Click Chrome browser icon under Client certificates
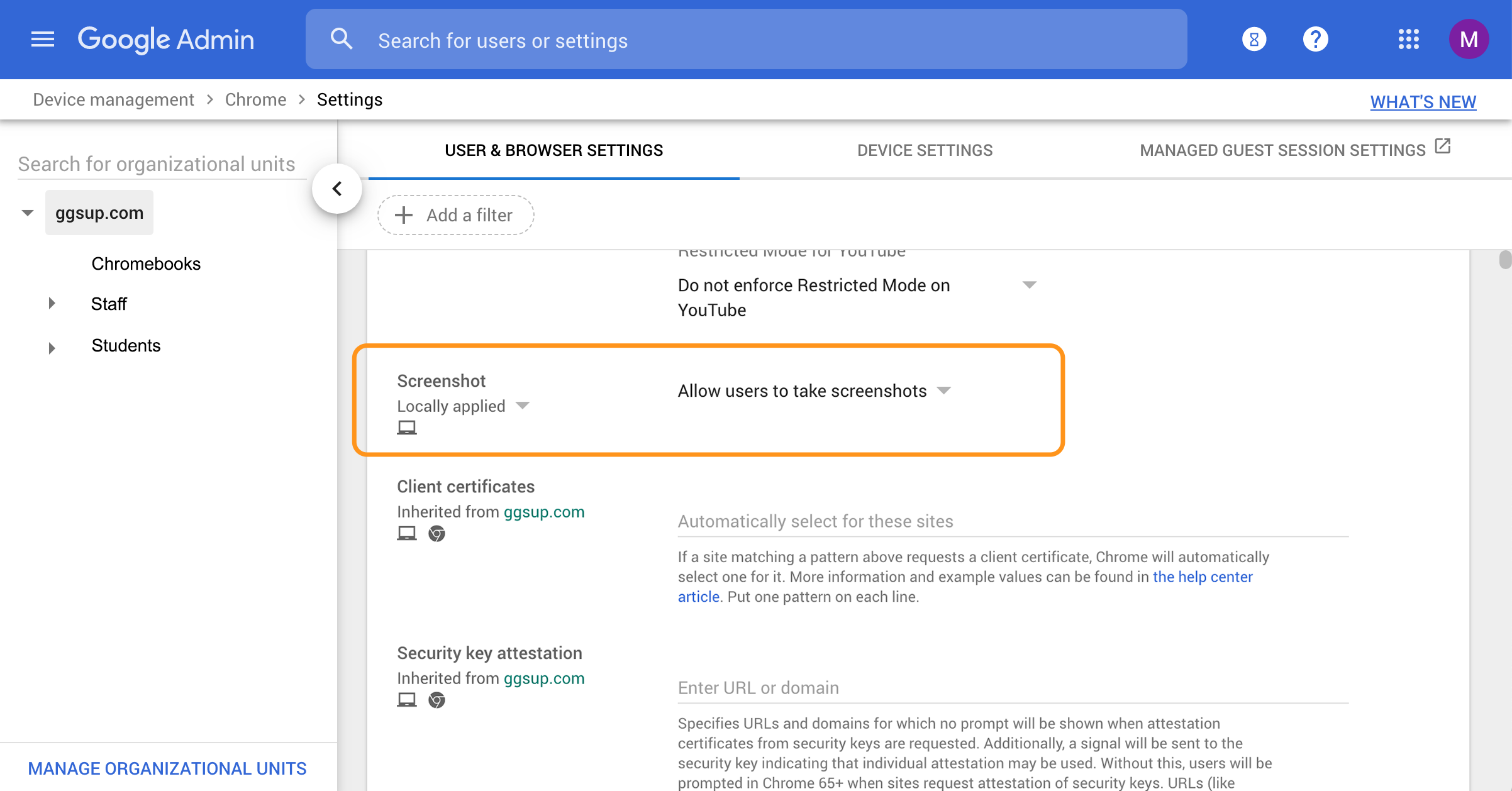 point(436,534)
